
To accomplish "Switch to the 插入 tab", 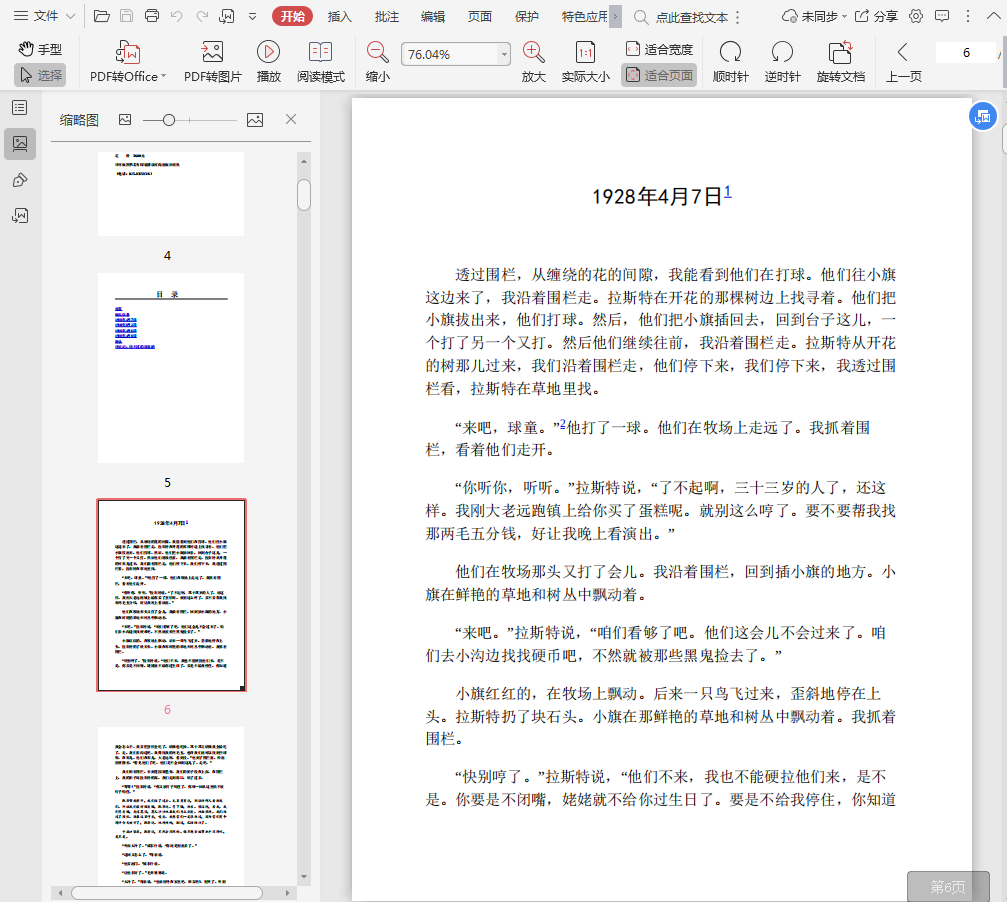I will point(339,17).
